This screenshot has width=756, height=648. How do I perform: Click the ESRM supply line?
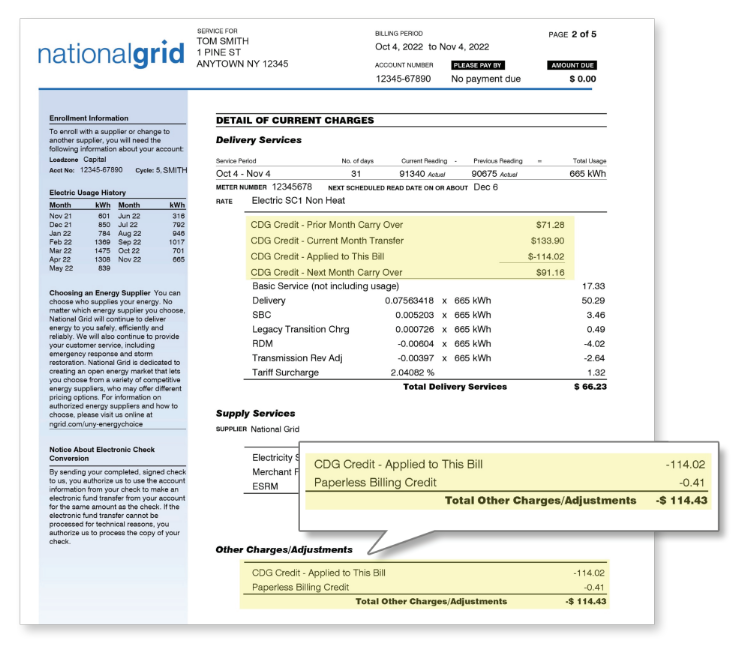(265, 486)
